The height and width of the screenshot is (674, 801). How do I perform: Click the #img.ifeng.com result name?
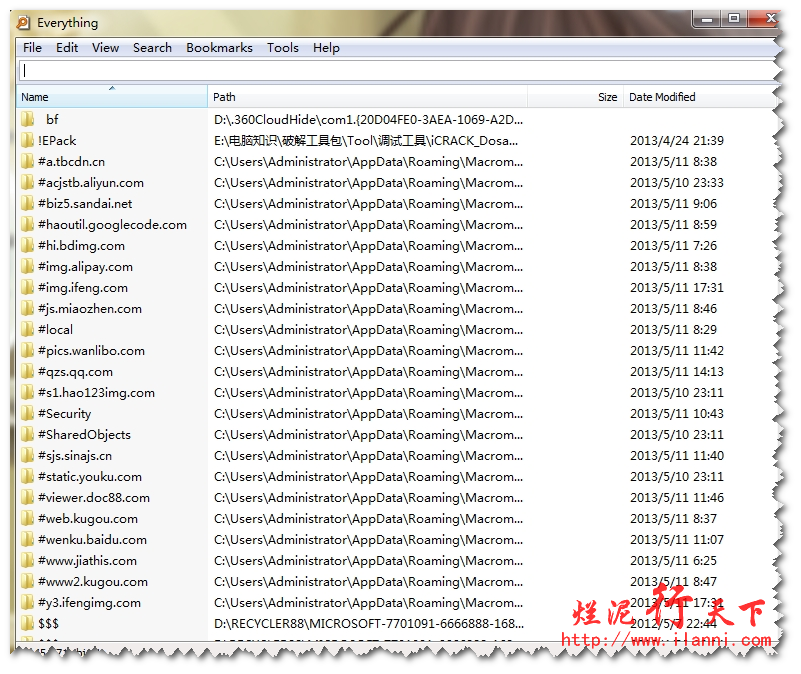(83, 288)
